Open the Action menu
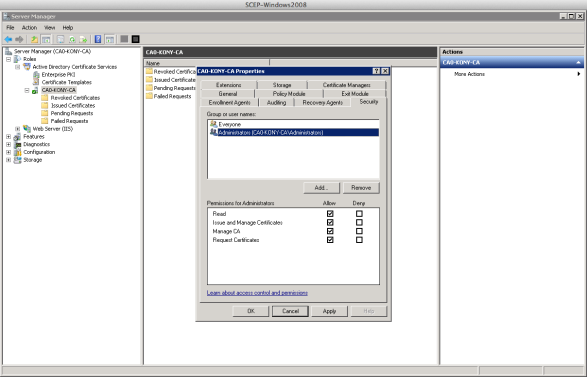 click(x=29, y=28)
